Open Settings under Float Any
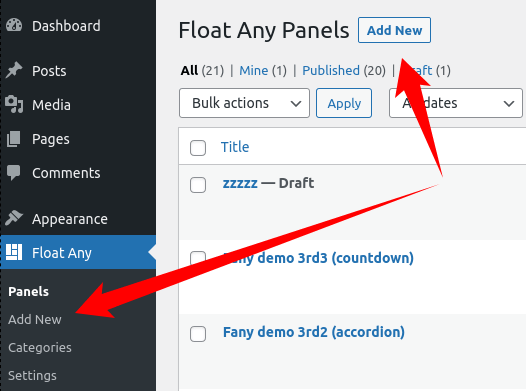This screenshot has width=526, height=391. tap(32, 376)
